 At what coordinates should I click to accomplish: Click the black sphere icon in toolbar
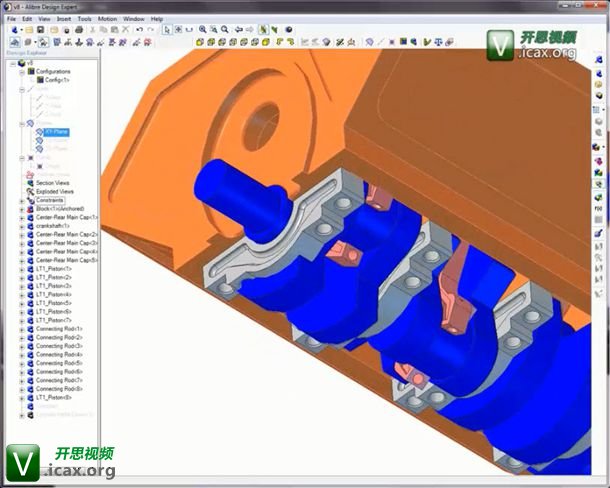point(289,30)
